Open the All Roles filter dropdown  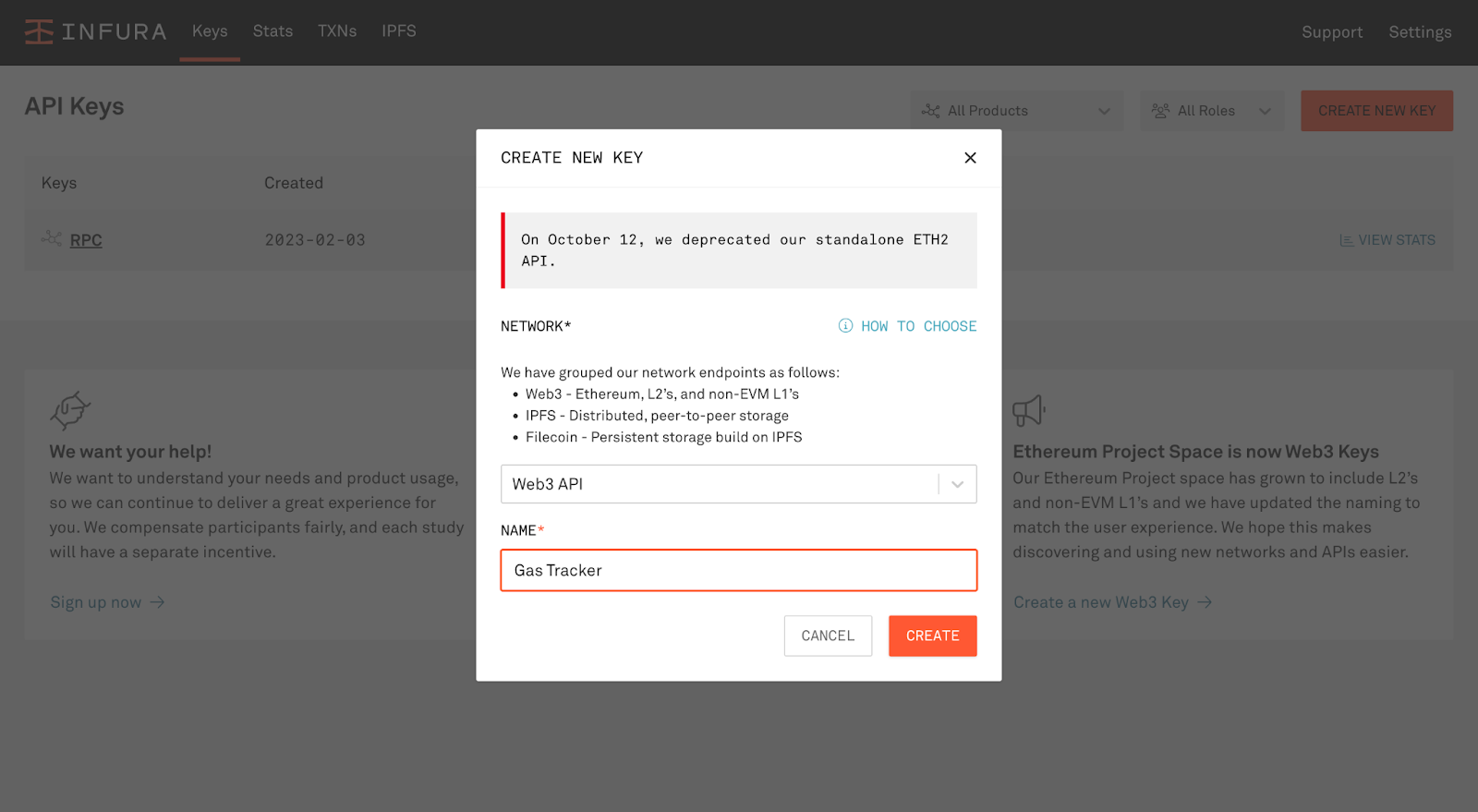pos(1212,111)
